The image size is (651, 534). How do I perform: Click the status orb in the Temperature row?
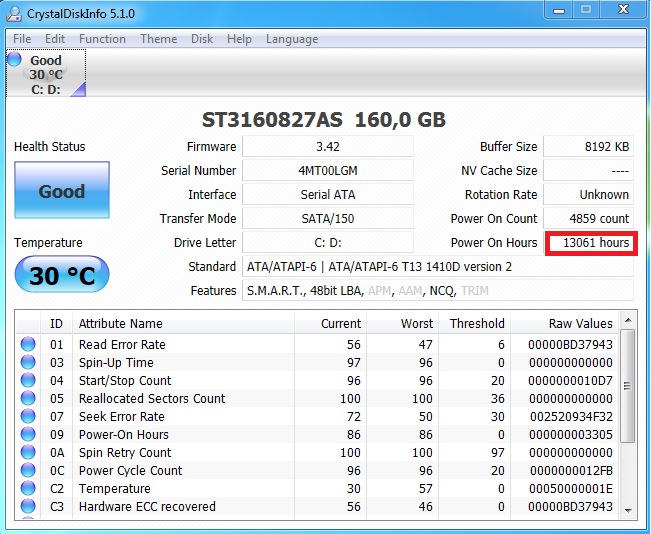pyautogui.click(x=28, y=489)
